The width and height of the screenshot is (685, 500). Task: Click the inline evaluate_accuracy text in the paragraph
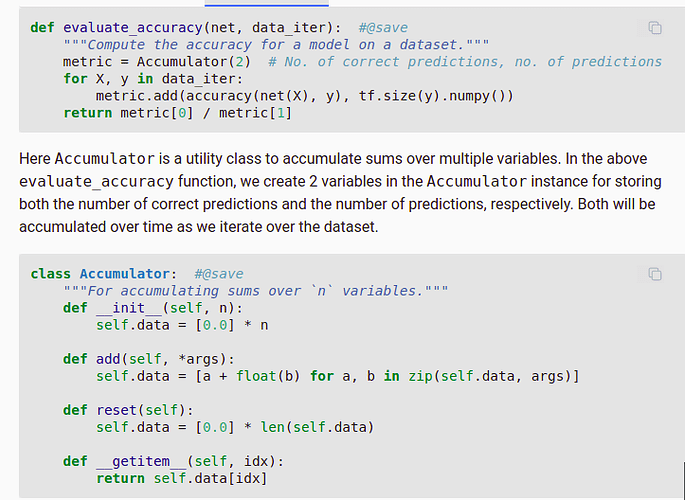point(97,181)
